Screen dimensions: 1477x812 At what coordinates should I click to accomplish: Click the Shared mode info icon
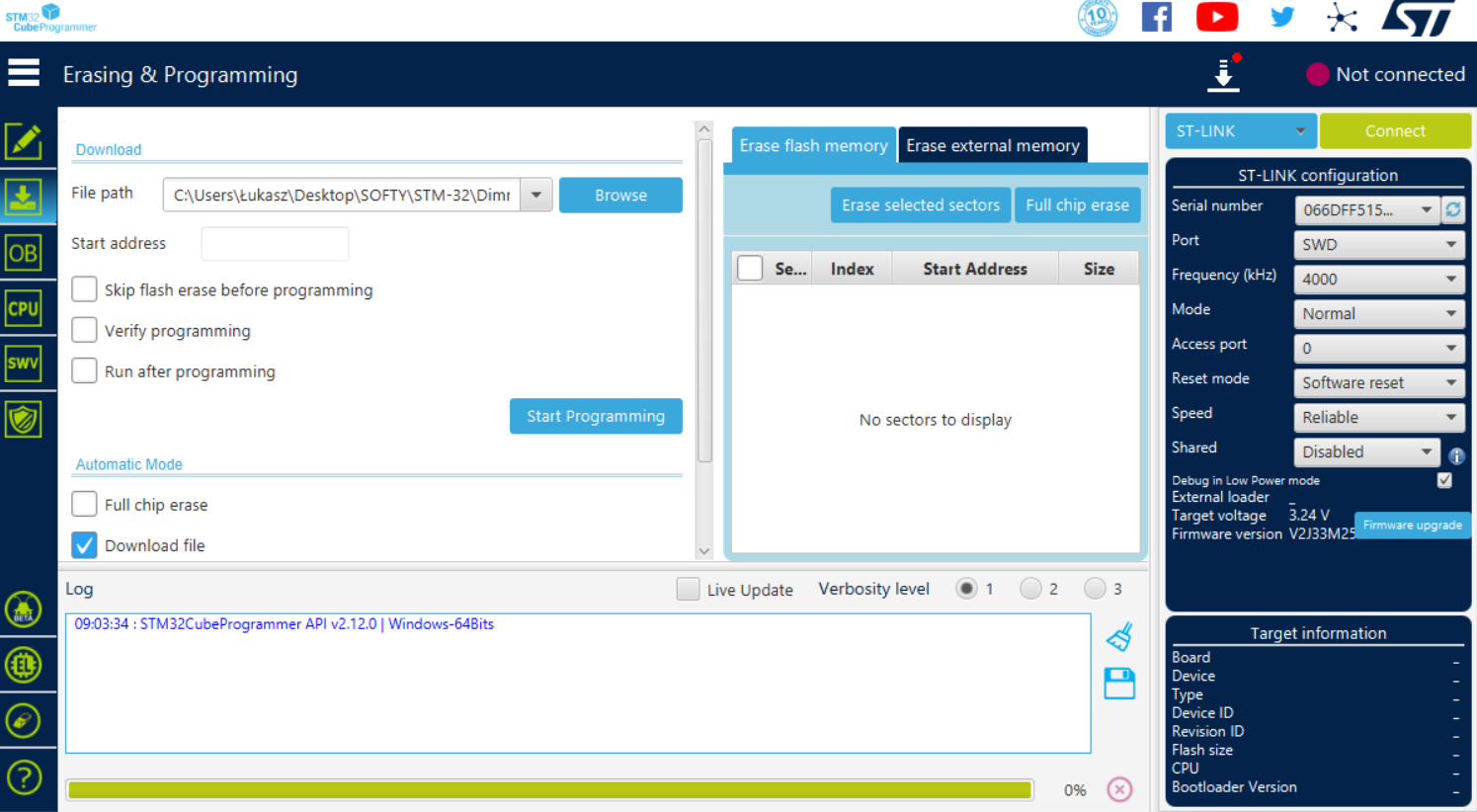[1456, 455]
